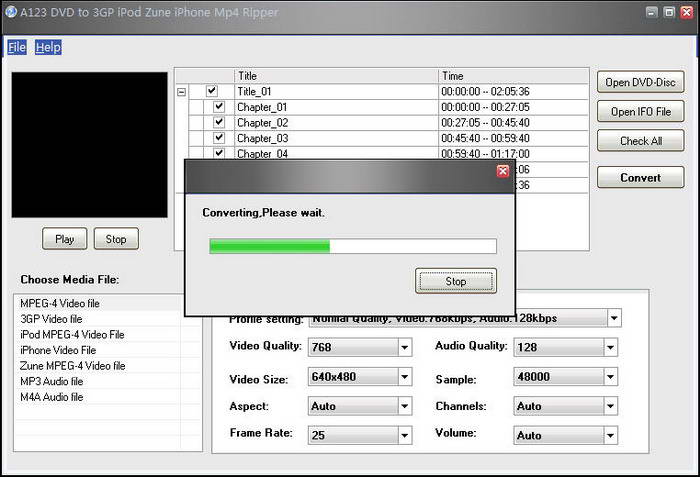Uncheck the Chapter_04 checkbox

pos(219,153)
